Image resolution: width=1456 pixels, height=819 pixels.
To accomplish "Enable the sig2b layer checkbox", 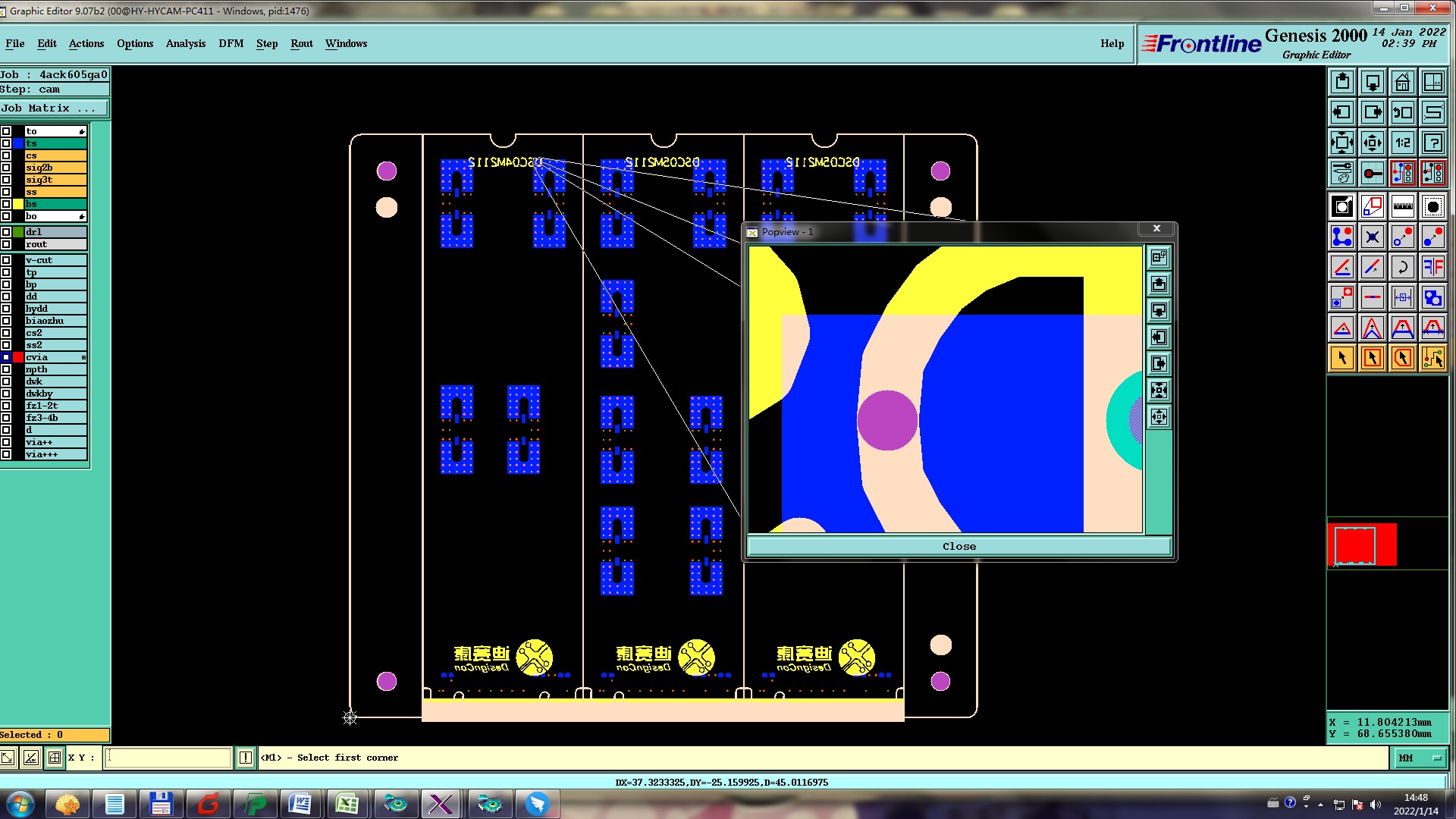I will [6, 168].
